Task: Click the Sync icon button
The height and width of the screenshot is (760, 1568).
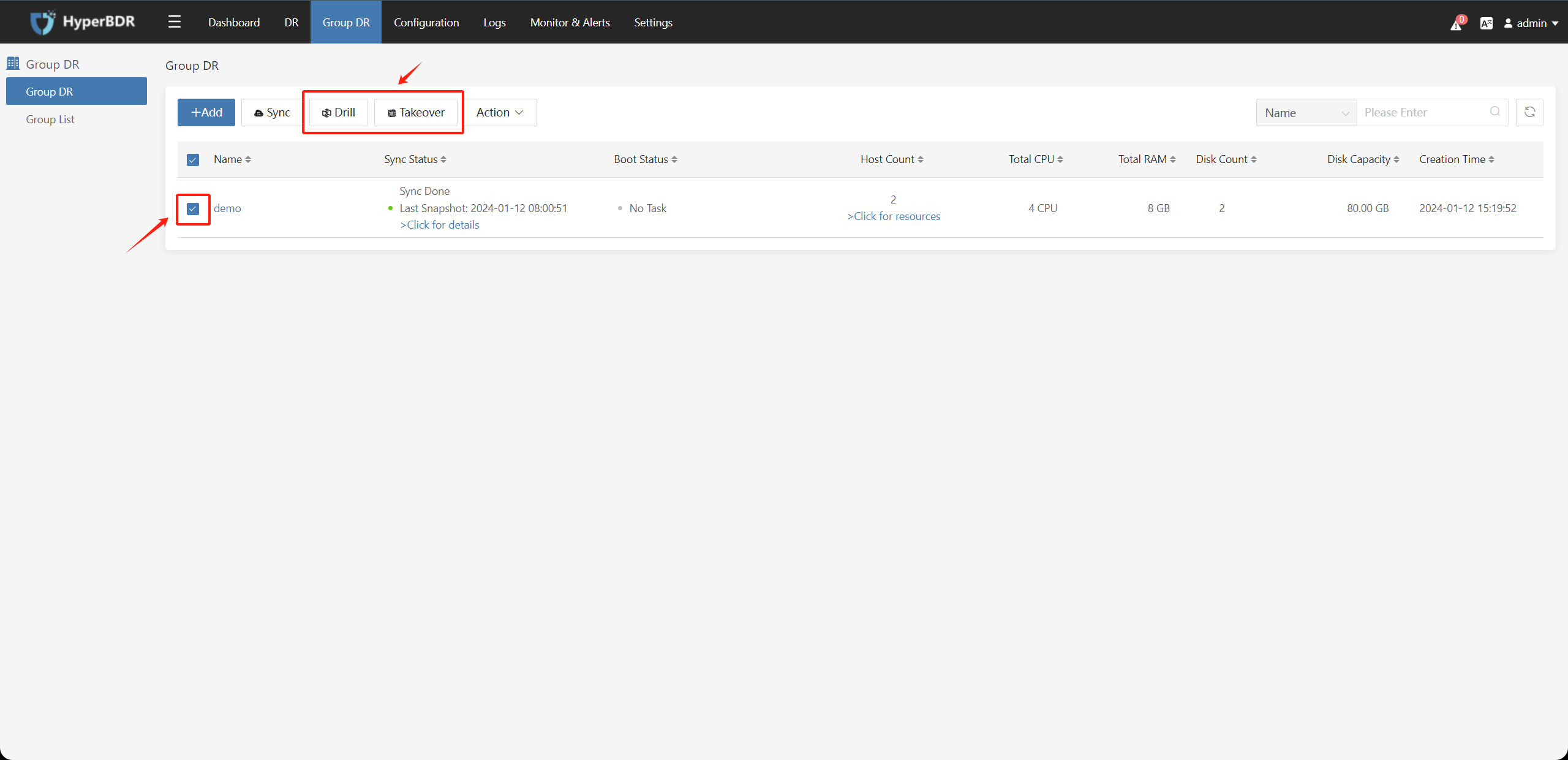Action: [271, 112]
